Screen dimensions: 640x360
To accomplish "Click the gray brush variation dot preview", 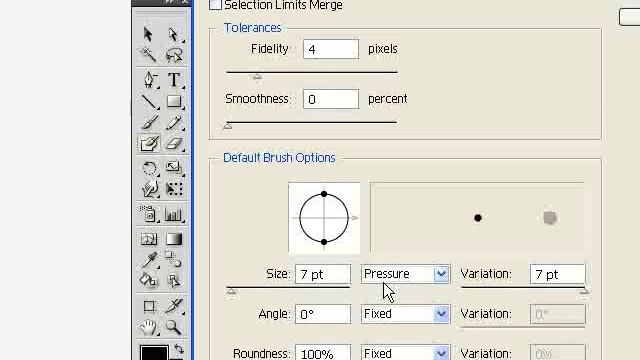I will 550,218.
